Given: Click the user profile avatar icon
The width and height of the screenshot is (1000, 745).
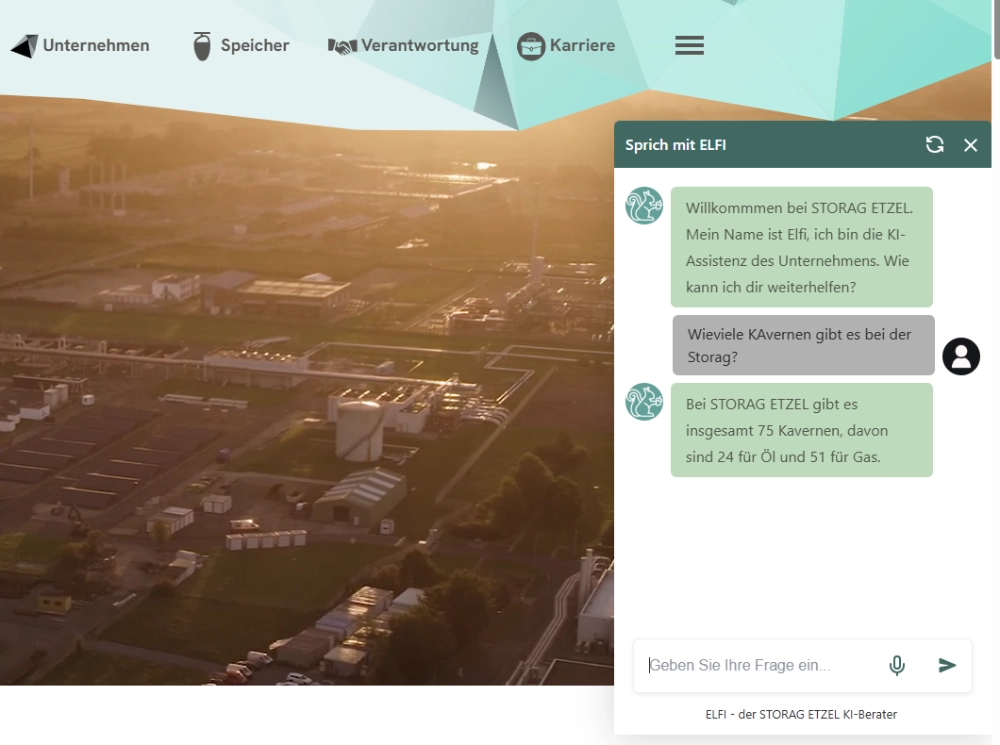Looking at the screenshot, I should point(961,356).
